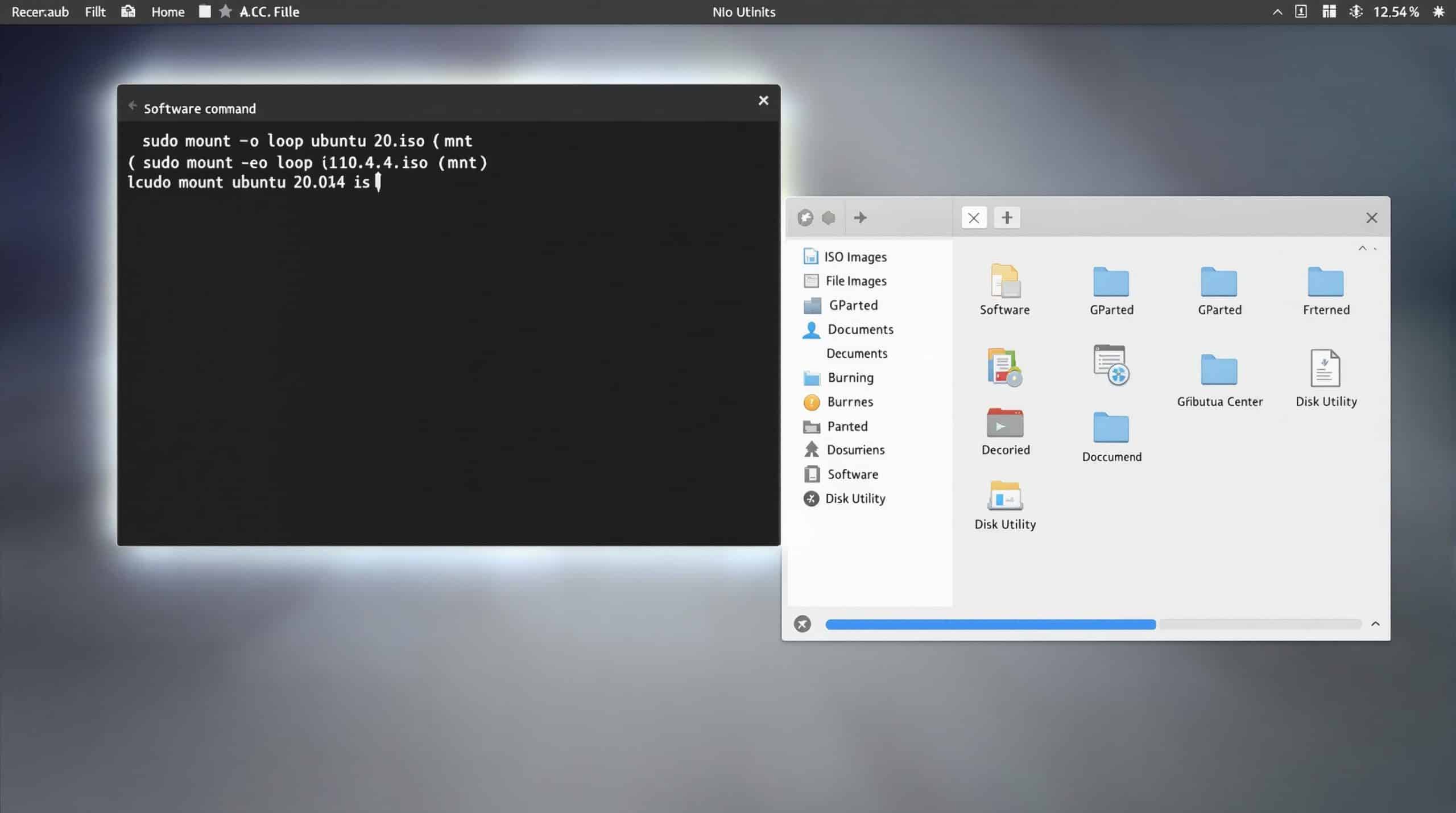Collapse the file pane with bottom-right chevron
Image resolution: width=1456 pixels, height=813 pixels.
tap(1376, 624)
